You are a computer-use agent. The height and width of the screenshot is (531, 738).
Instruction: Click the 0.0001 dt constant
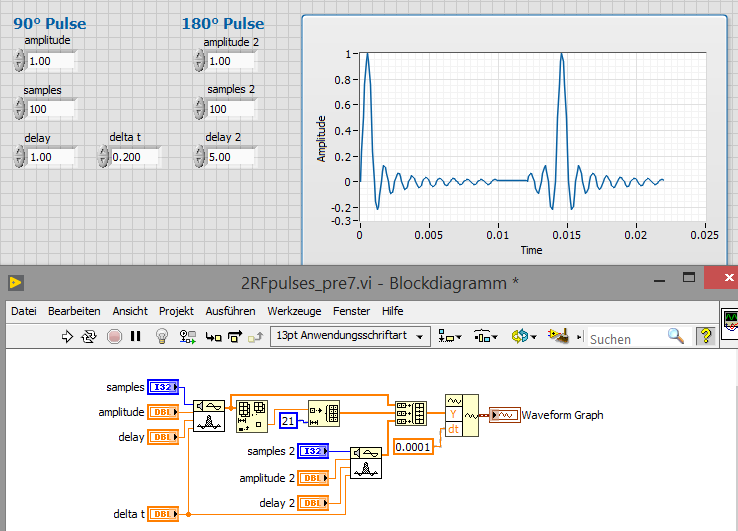coord(413,447)
